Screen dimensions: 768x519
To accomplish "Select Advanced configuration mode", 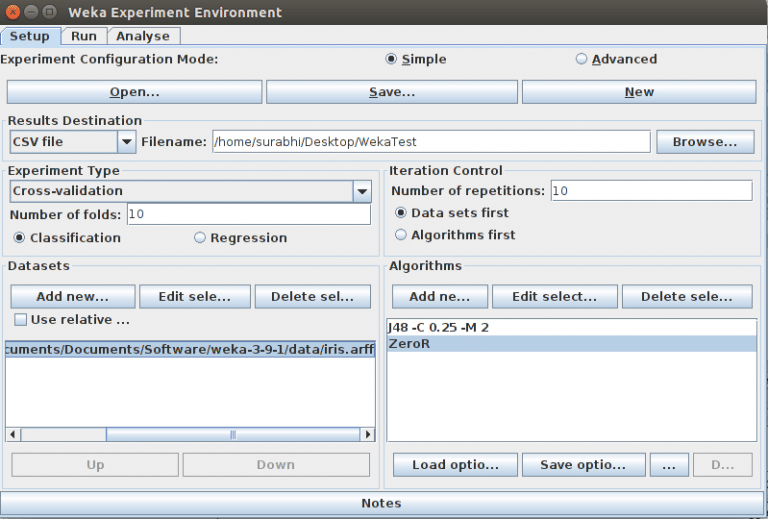I will 581,59.
